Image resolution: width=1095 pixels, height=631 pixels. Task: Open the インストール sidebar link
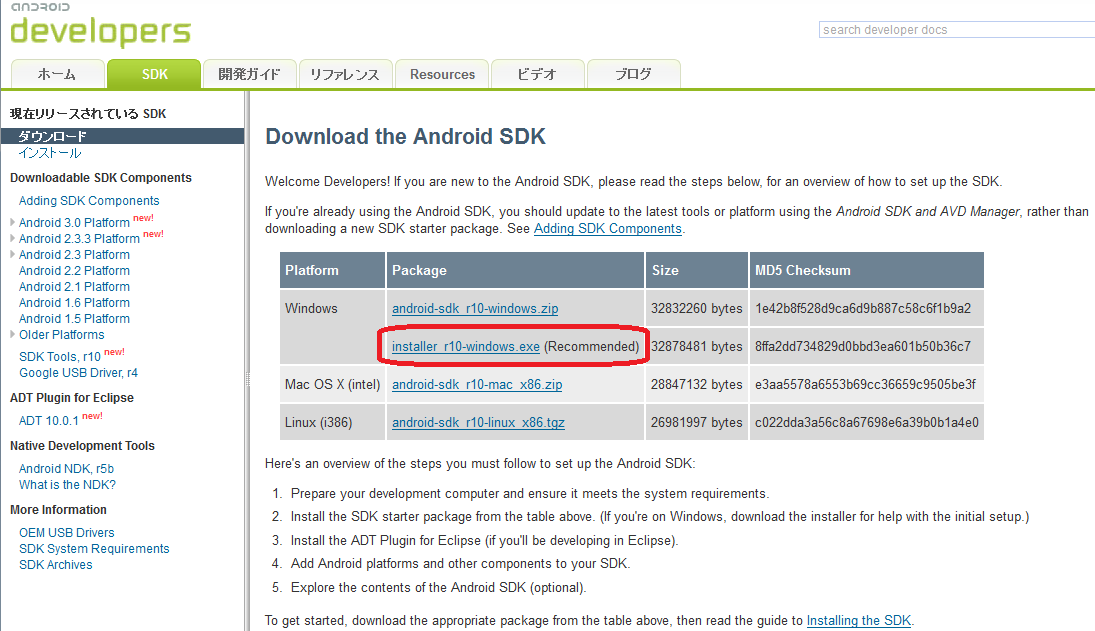[50, 153]
